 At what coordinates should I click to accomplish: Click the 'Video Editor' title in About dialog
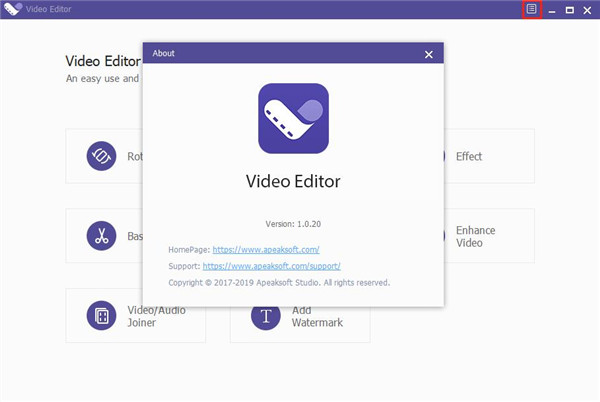point(293,181)
